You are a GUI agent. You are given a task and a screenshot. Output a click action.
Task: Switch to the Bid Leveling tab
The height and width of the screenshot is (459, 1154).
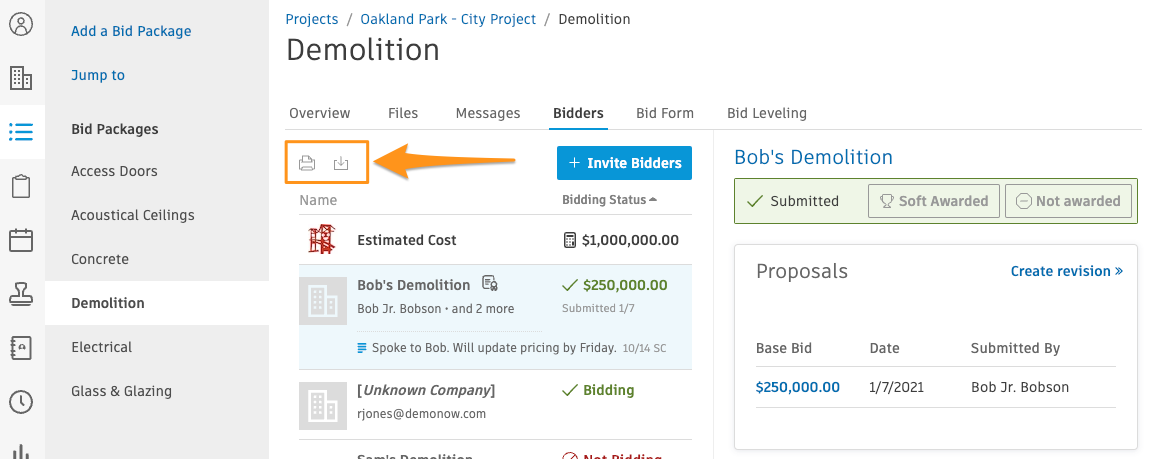tap(767, 113)
